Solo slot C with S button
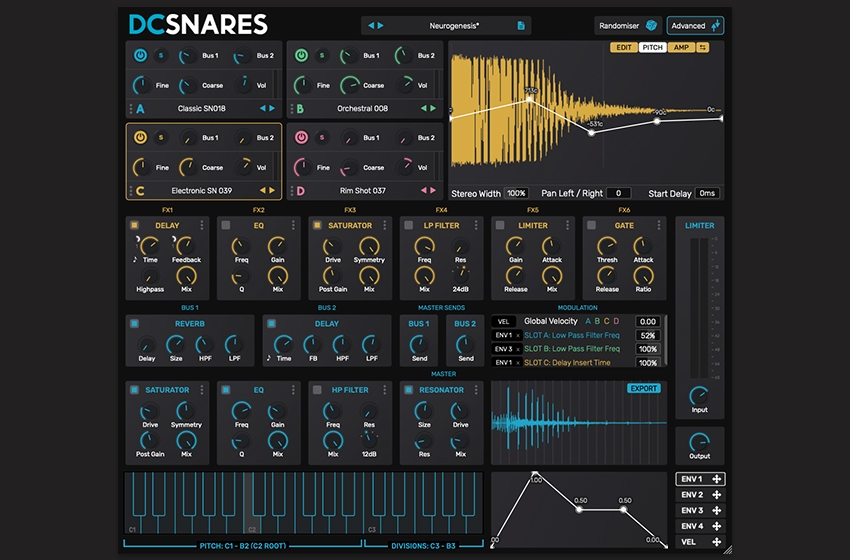 tap(161, 138)
